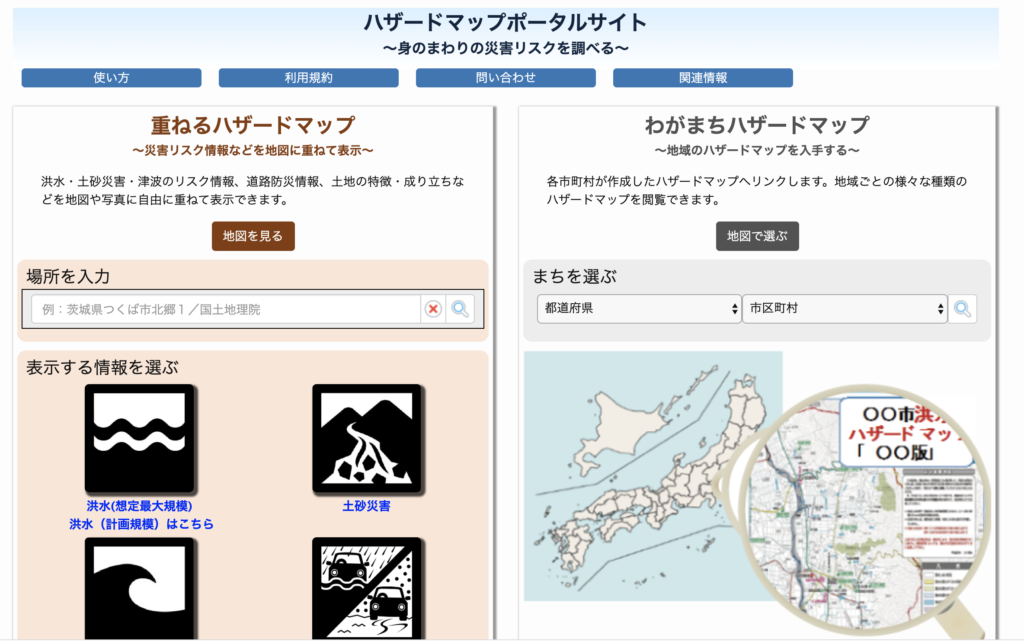Click the 地図で選ぶ button

coord(758,236)
